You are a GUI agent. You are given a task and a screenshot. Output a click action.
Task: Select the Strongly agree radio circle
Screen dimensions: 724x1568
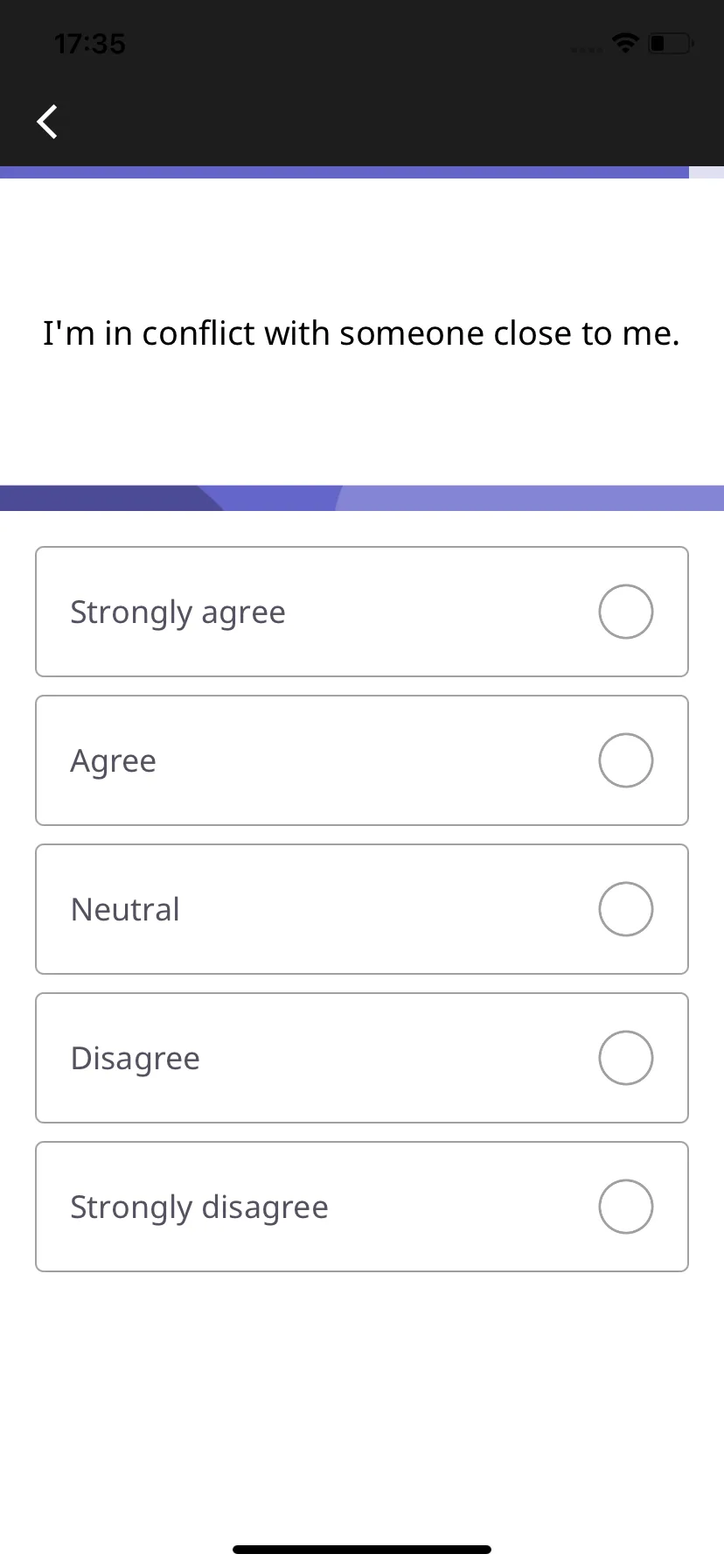pos(626,612)
